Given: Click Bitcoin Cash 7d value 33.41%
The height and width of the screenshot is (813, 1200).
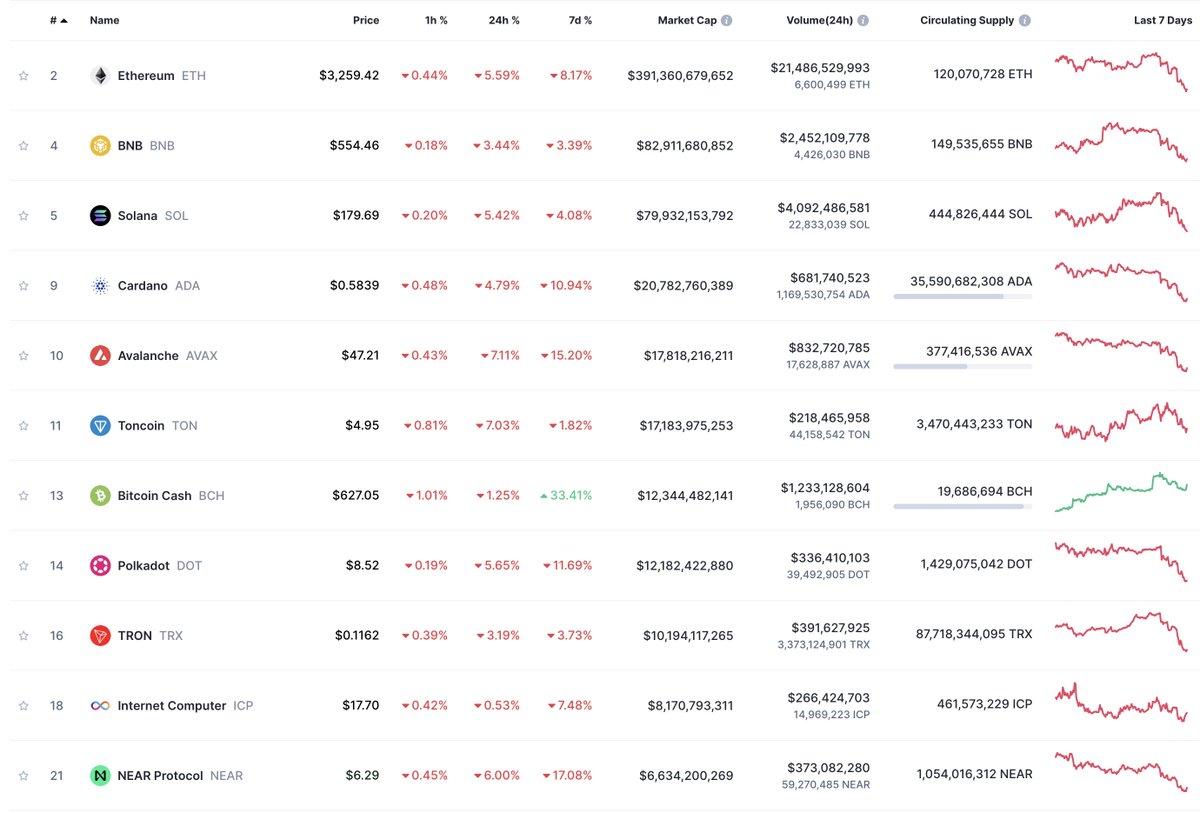Looking at the screenshot, I should (566, 496).
